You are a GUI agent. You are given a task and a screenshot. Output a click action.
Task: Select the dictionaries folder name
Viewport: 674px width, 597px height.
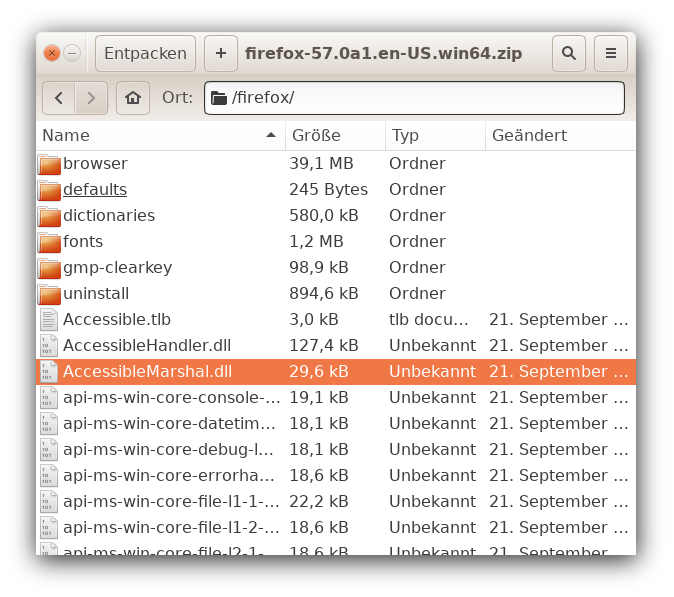[109, 216]
